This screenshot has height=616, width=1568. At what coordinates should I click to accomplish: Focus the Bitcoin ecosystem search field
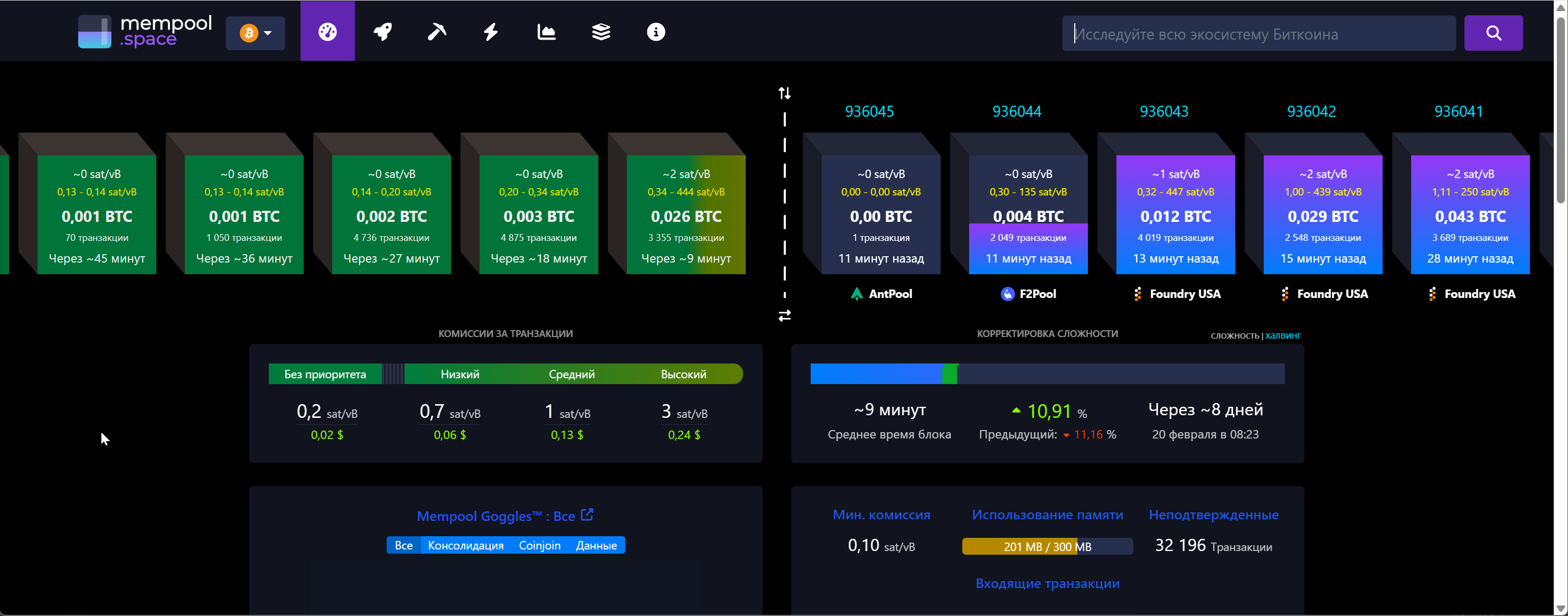coord(1257,34)
